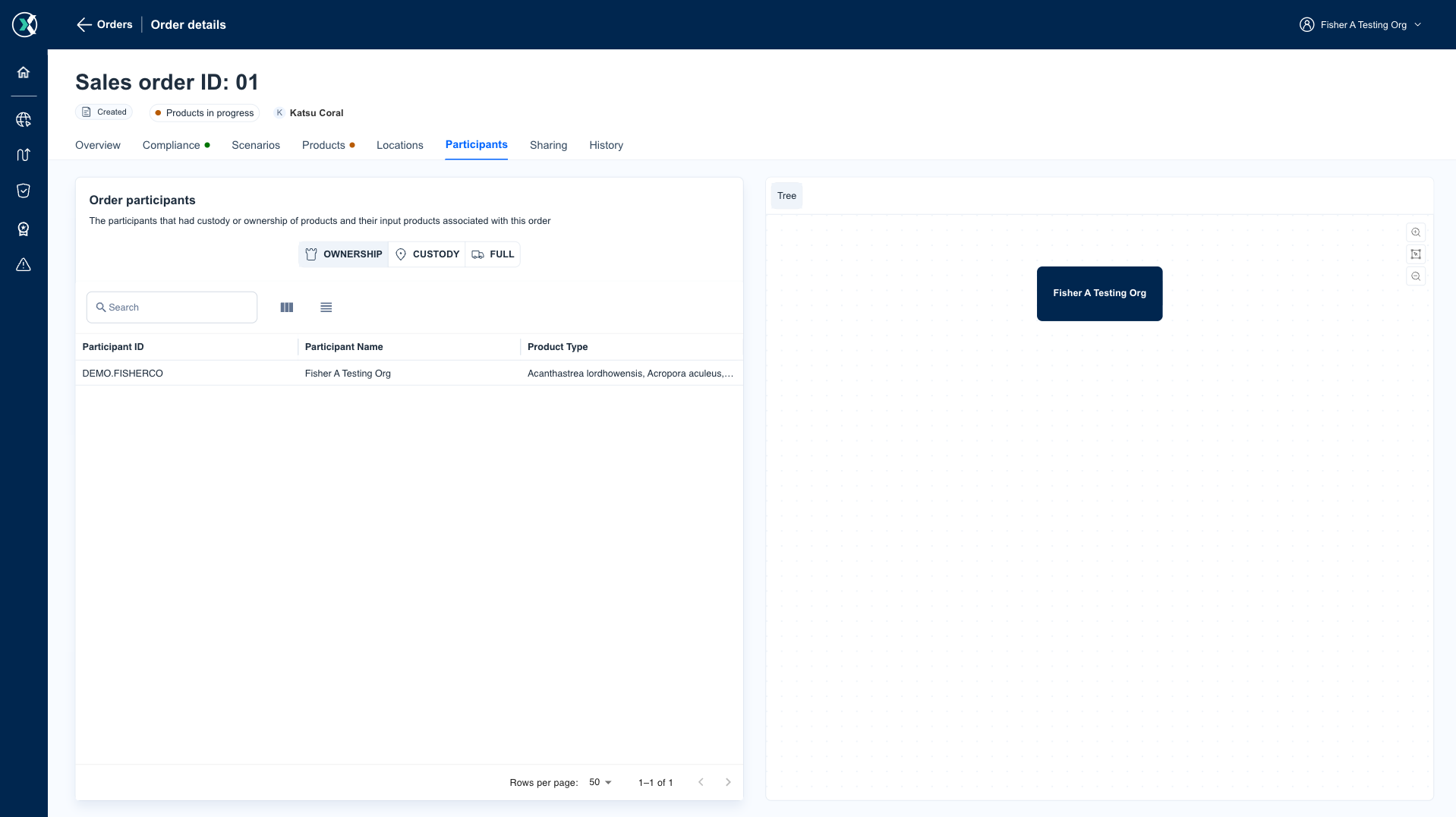
Task: Sort by Participant Name column header
Action: 344,347
